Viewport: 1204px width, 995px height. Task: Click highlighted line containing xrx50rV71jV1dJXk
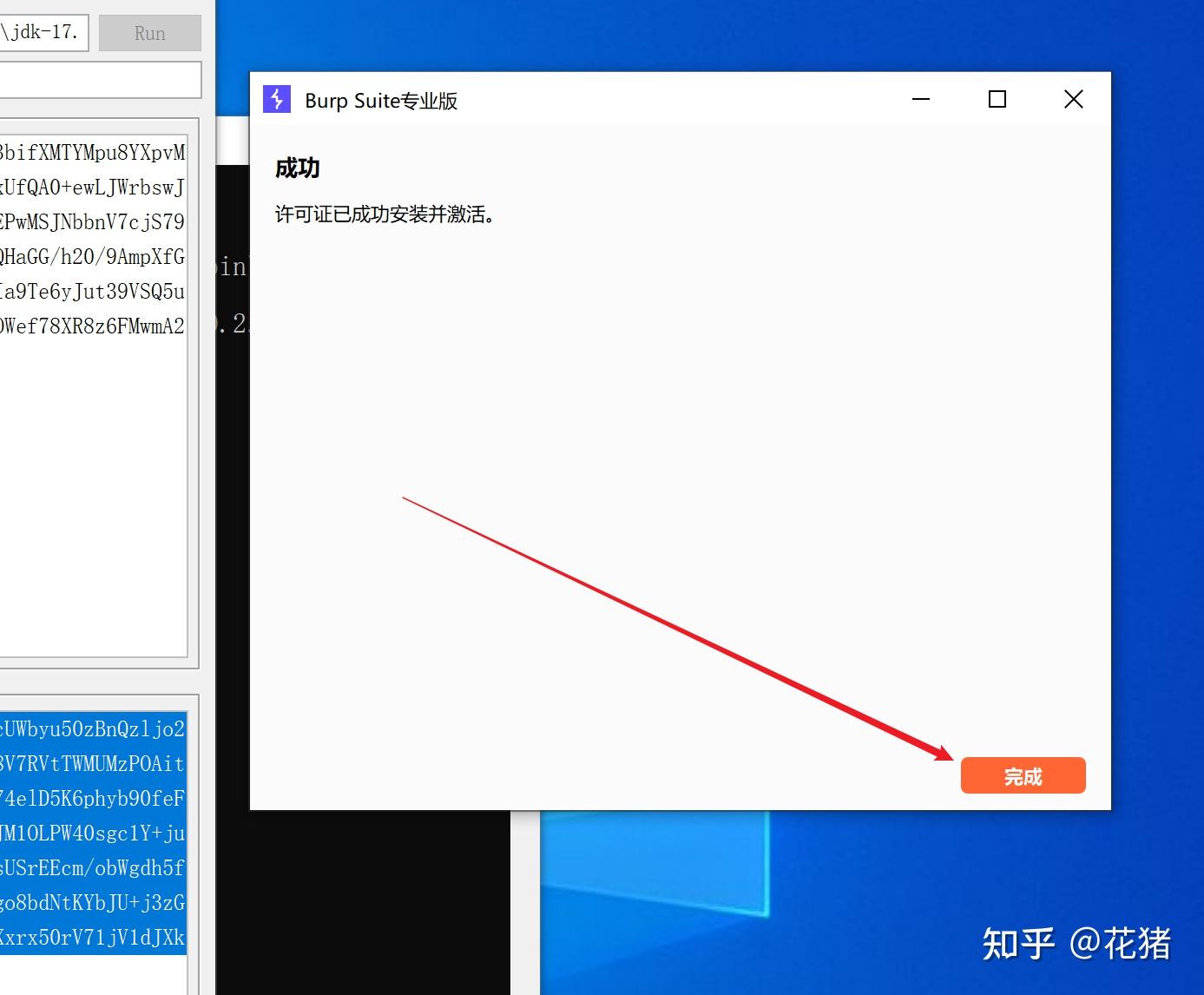point(93,938)
